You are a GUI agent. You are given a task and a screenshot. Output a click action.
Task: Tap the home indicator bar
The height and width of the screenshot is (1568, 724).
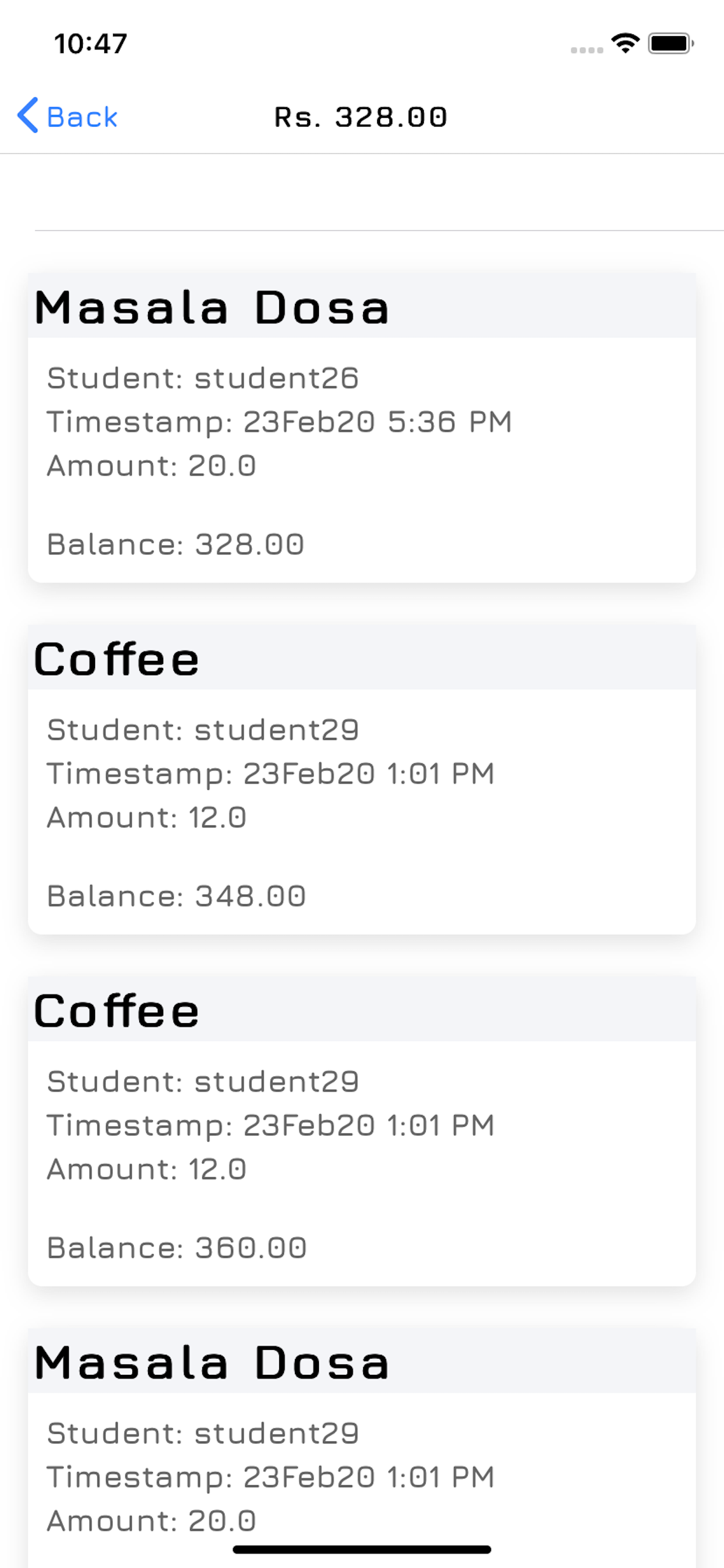coord(362,1549)
